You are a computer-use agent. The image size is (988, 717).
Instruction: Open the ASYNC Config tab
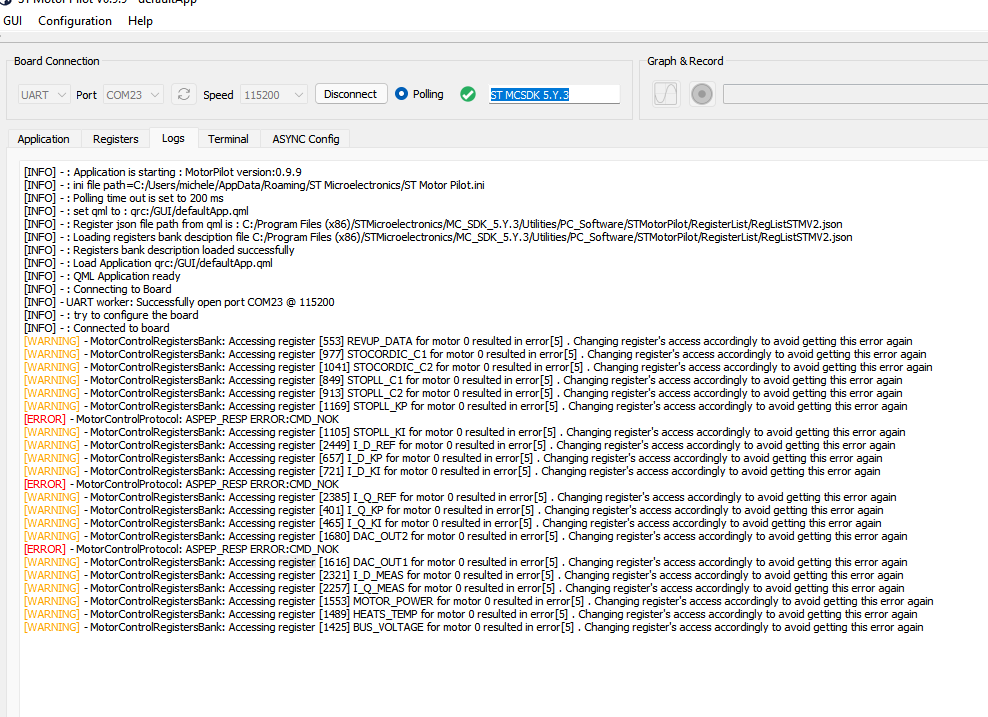(x=306, y=139)
